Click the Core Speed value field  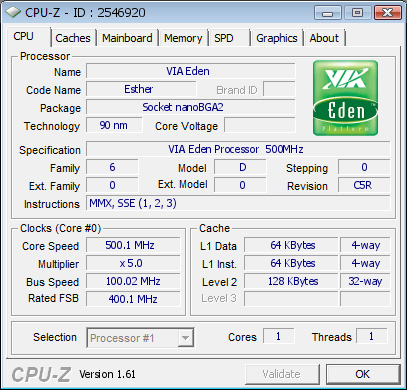click(133, 245)
